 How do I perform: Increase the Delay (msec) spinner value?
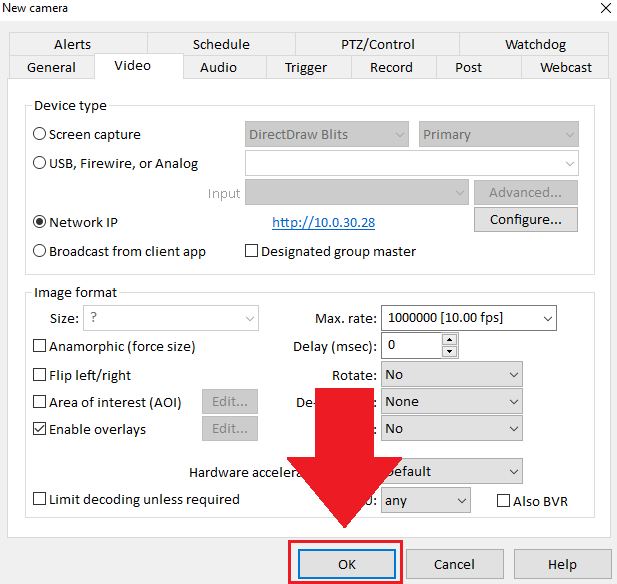tap(449, 340)
